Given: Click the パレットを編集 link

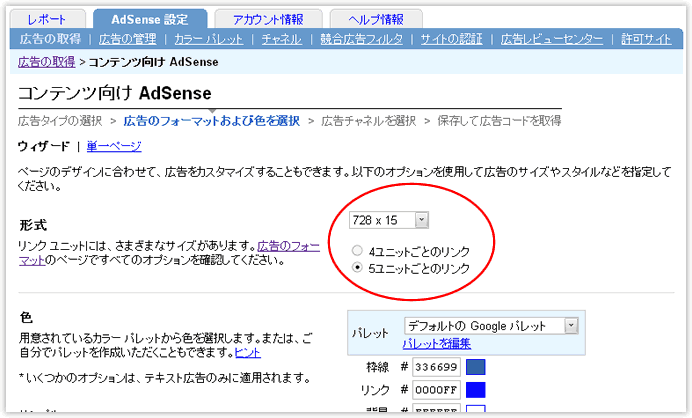Looking at the screenshot, I should click(x=438, y=343).
